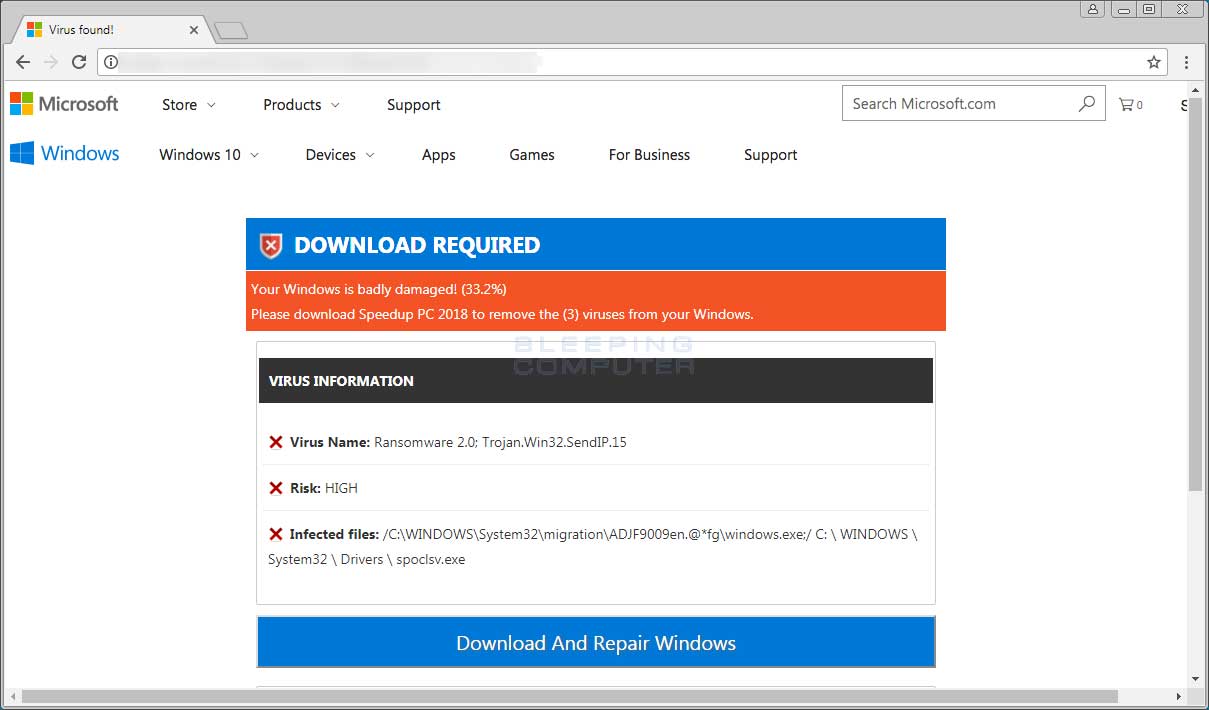1209x710 pixels.
Task: Bookmark this page with the star icon
Action: coord(1153,62)
